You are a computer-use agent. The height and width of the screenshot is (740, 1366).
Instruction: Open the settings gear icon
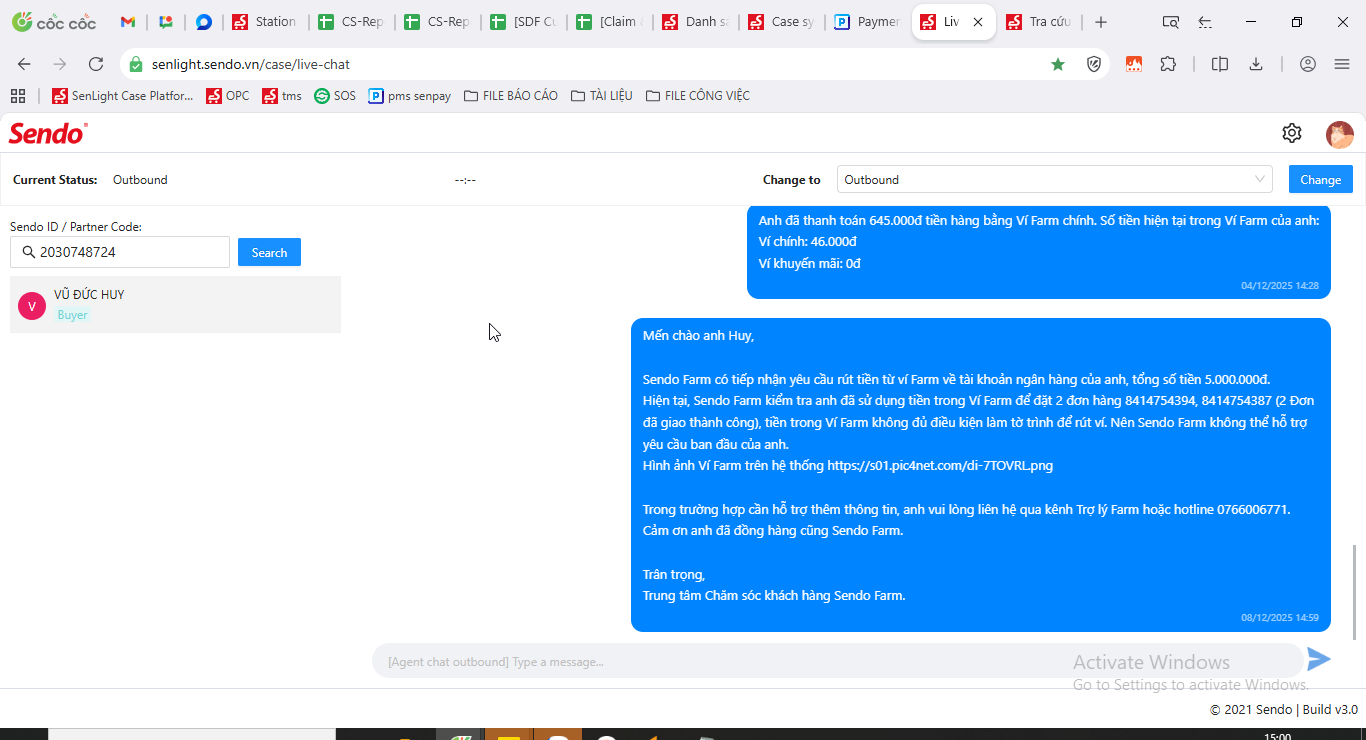pos(1292,133)
